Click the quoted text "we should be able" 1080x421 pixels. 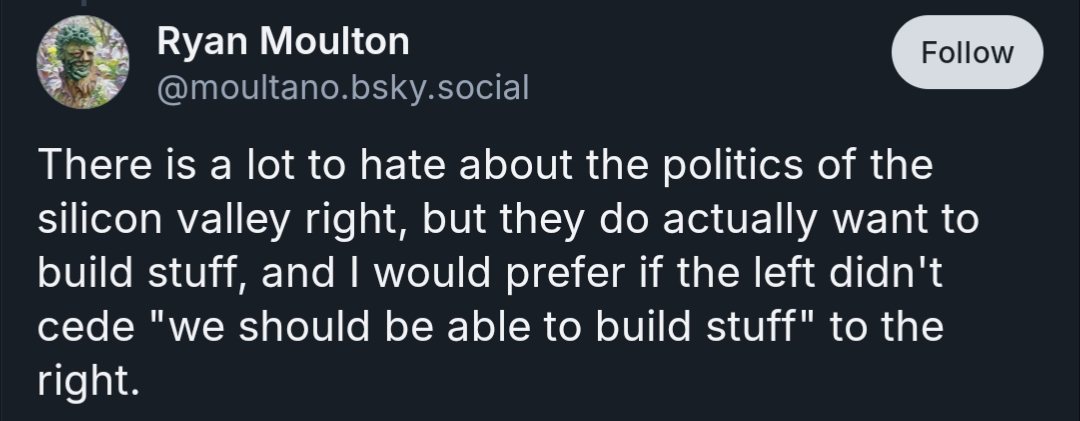pyautogui.click(x=299, y=328)
